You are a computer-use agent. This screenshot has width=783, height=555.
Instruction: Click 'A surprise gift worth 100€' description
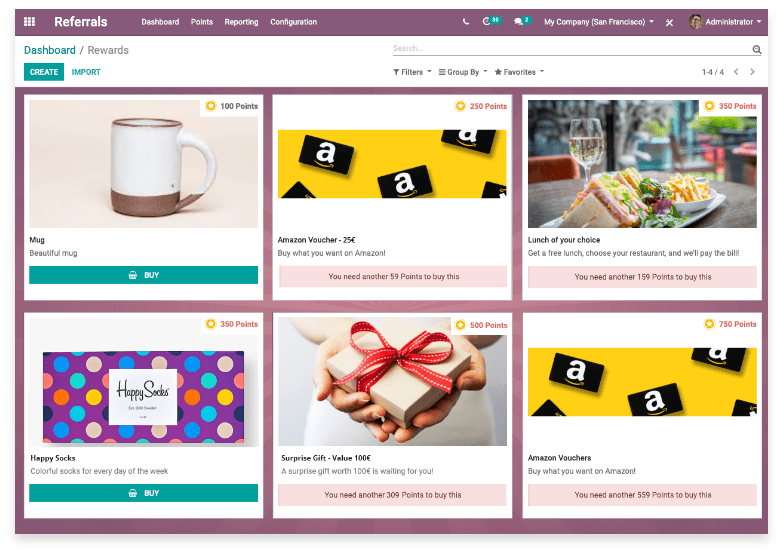tap(357, 471)
